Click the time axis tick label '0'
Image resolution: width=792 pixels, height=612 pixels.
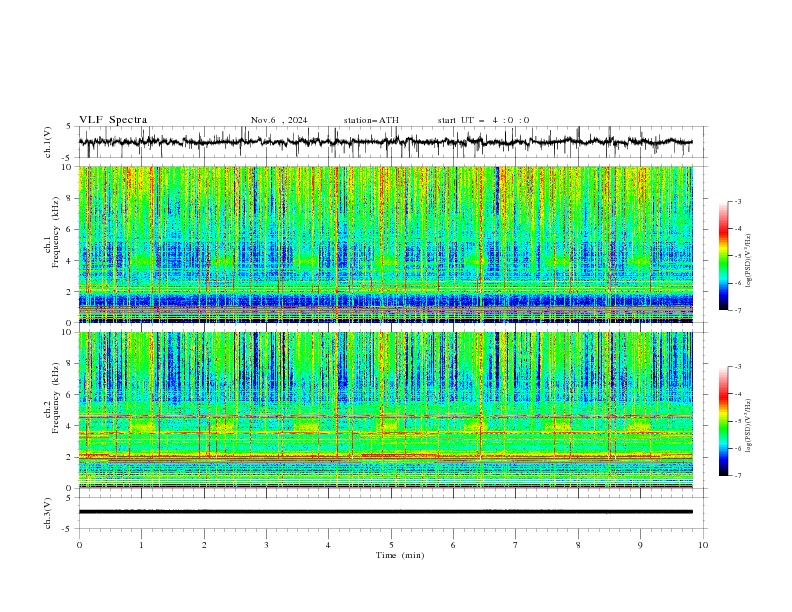point(79,545)
